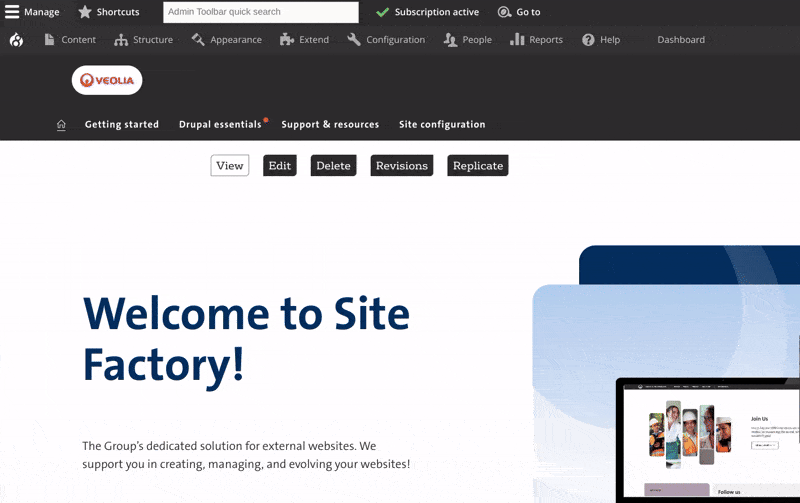This screenshot has height=503, width=800.
Task: Open the Drupal essentials navigation item
Action: click(220, 124)
